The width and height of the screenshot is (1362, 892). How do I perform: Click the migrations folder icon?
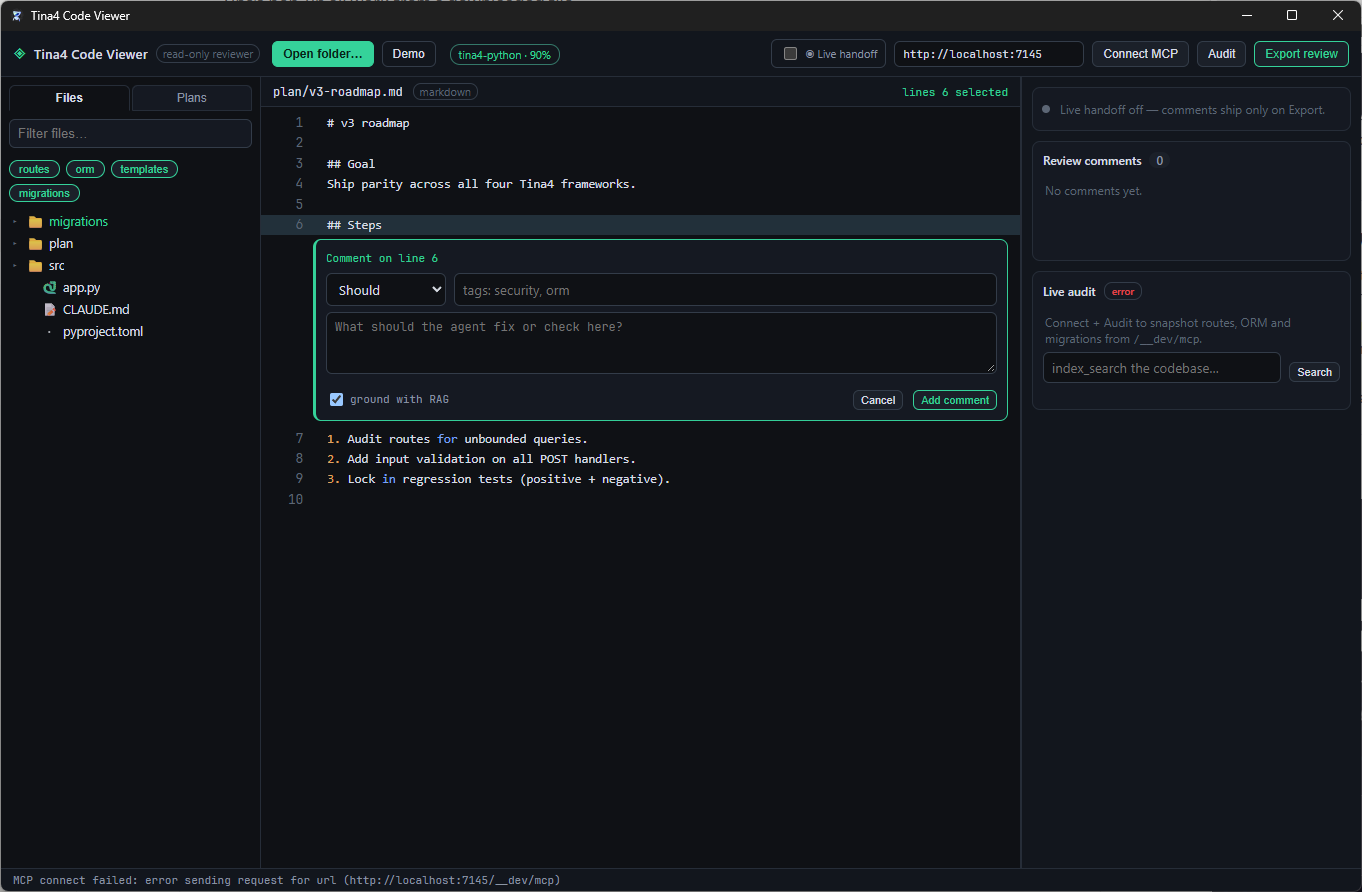(x=35, y=222)
